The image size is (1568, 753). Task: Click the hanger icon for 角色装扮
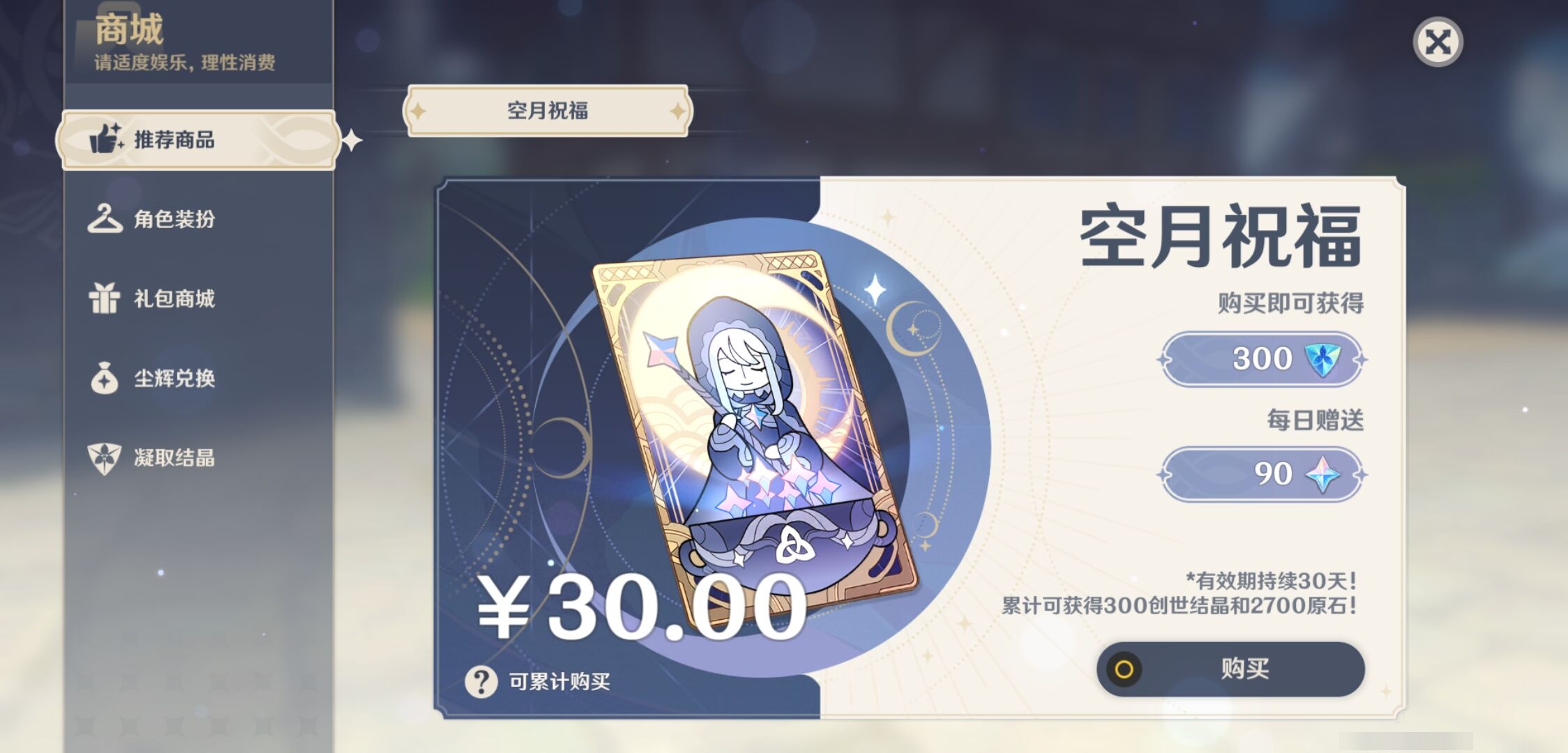click(105, 218)
